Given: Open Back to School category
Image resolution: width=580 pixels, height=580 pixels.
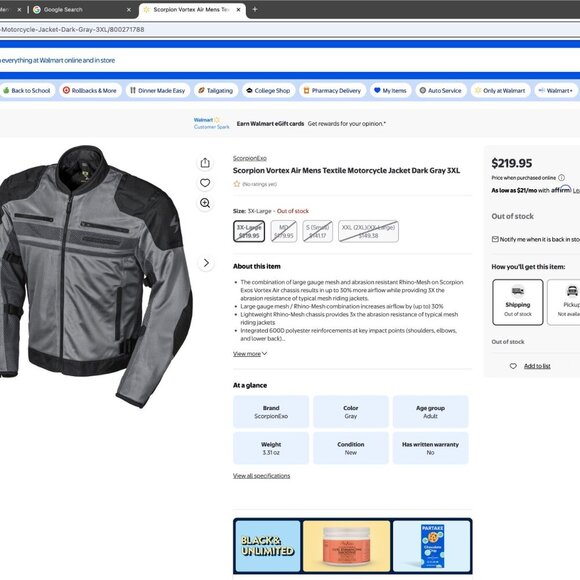Looking at the screenshot, I should pos(27,90).
